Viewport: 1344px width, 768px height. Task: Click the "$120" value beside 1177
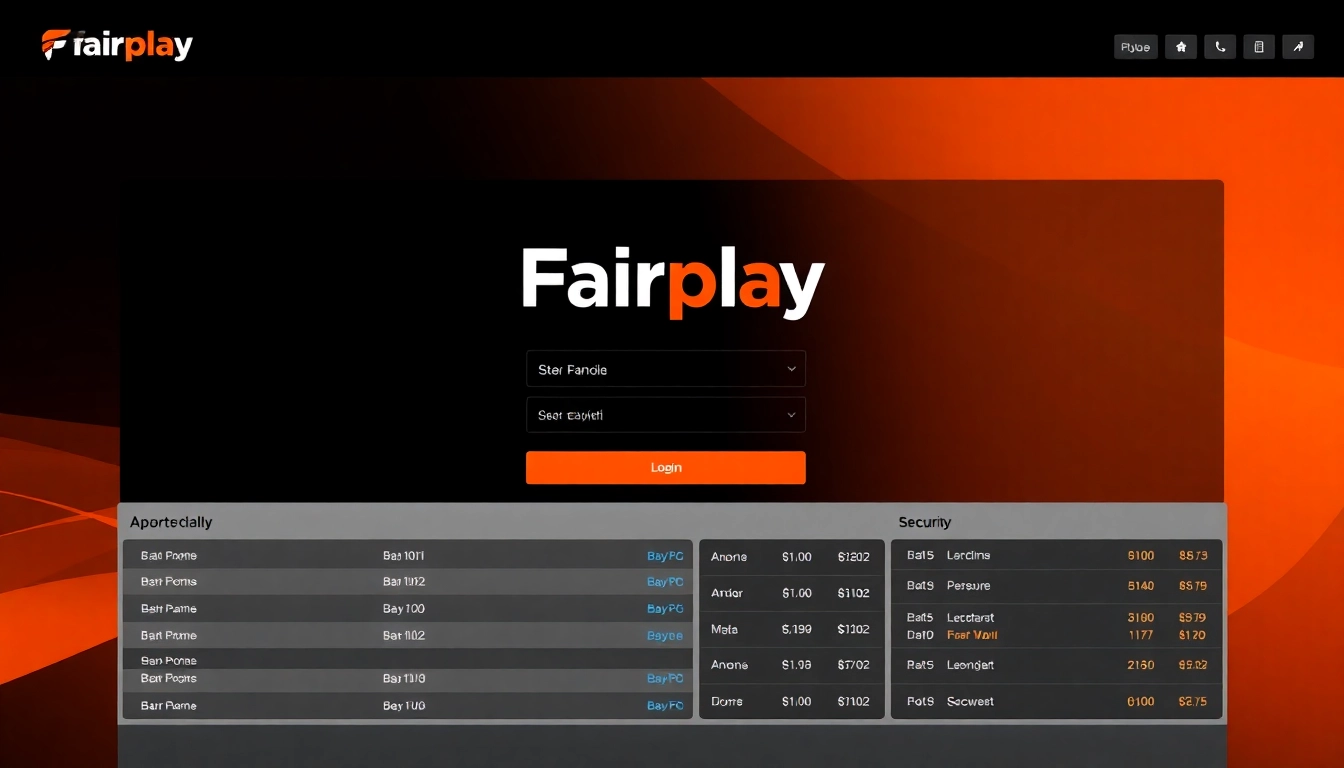(1192, 635)
